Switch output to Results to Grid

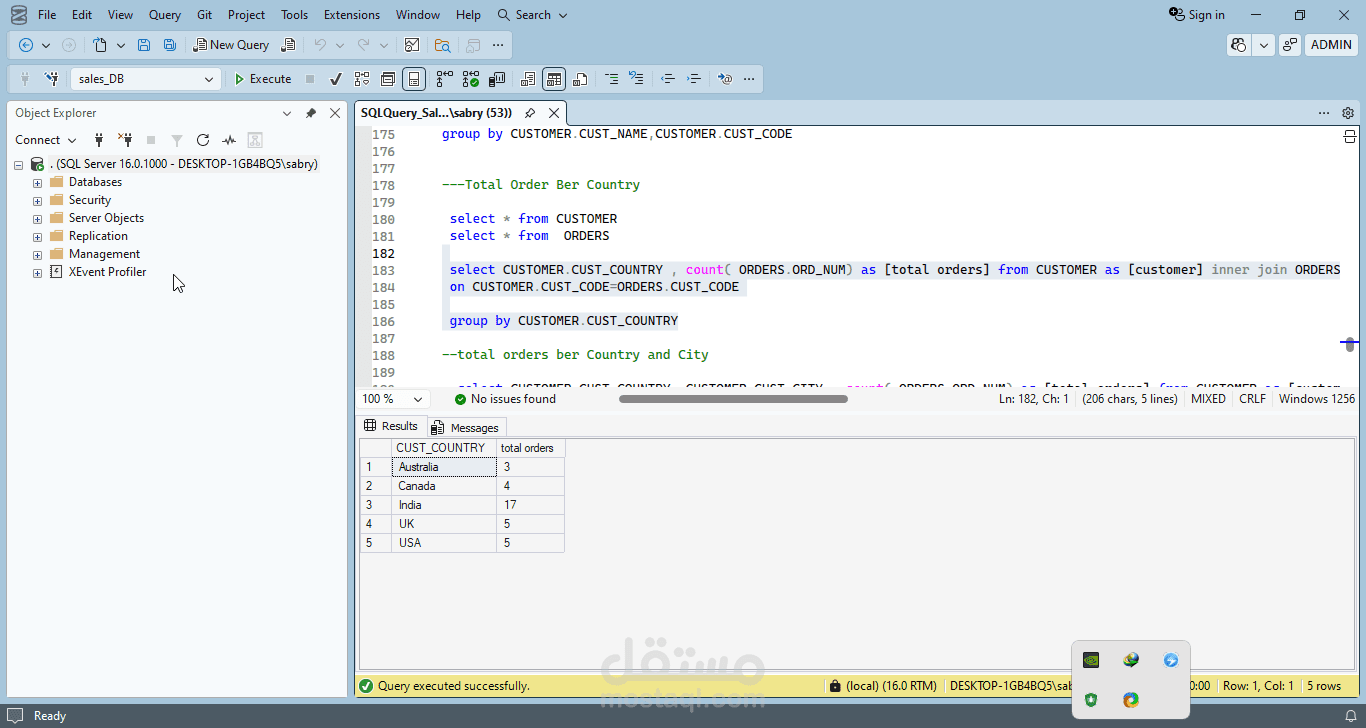coord(554,79)
